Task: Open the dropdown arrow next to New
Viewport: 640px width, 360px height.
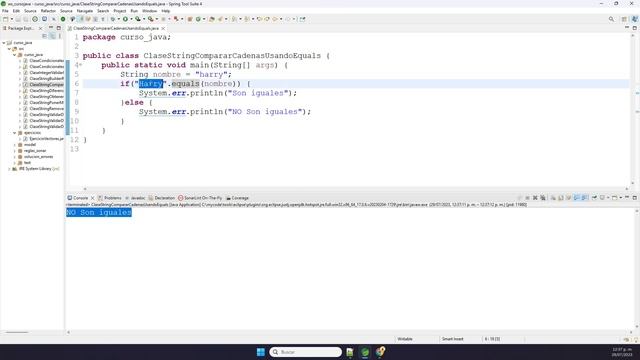Action: 11,19
